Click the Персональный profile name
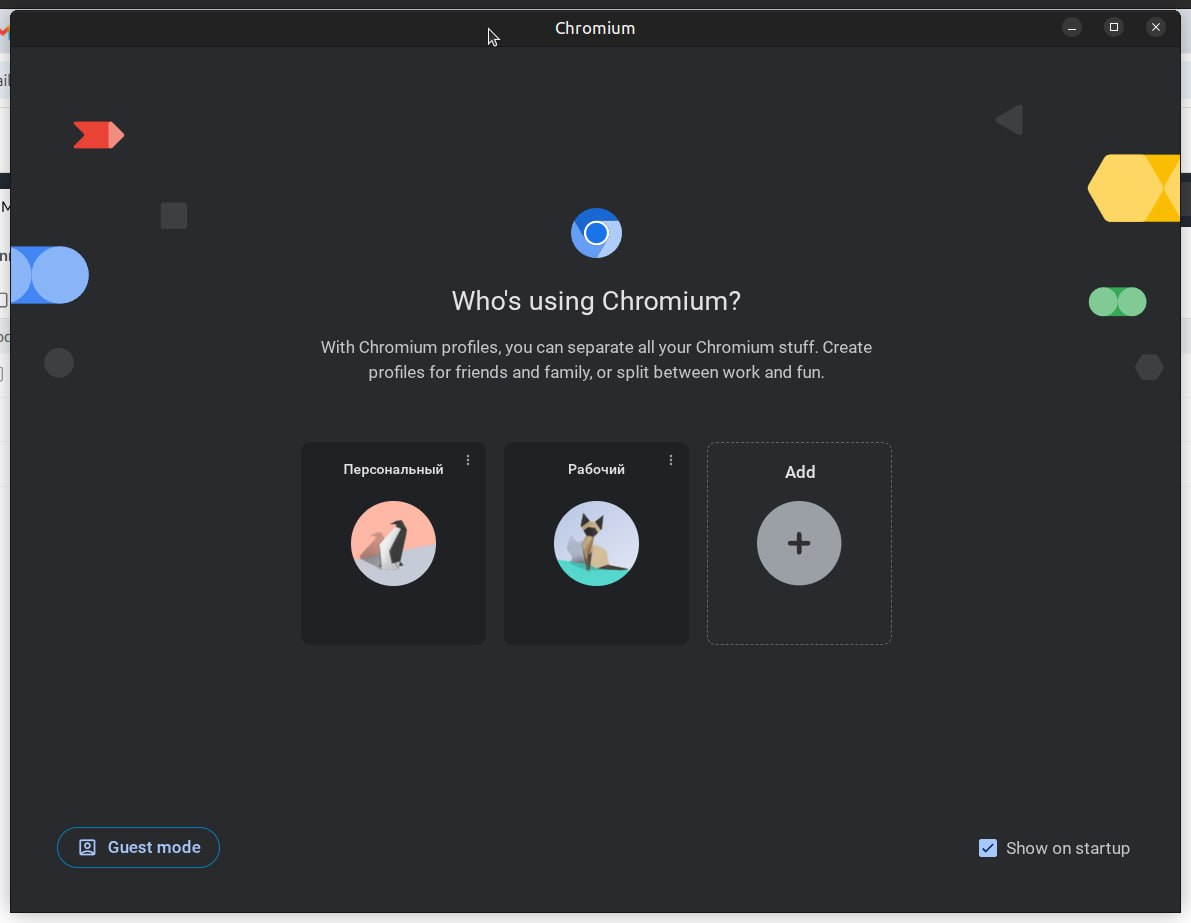The image size is (1191, 923). (x=393, y=469)
